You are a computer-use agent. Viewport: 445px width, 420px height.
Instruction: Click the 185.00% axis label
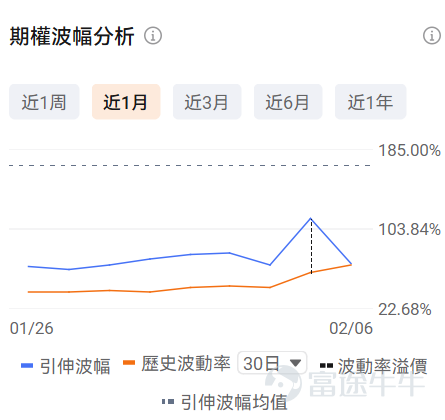[x=410, y=150]
